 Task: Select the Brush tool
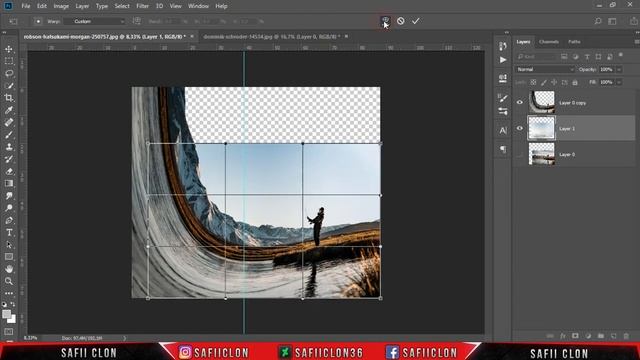9,135
